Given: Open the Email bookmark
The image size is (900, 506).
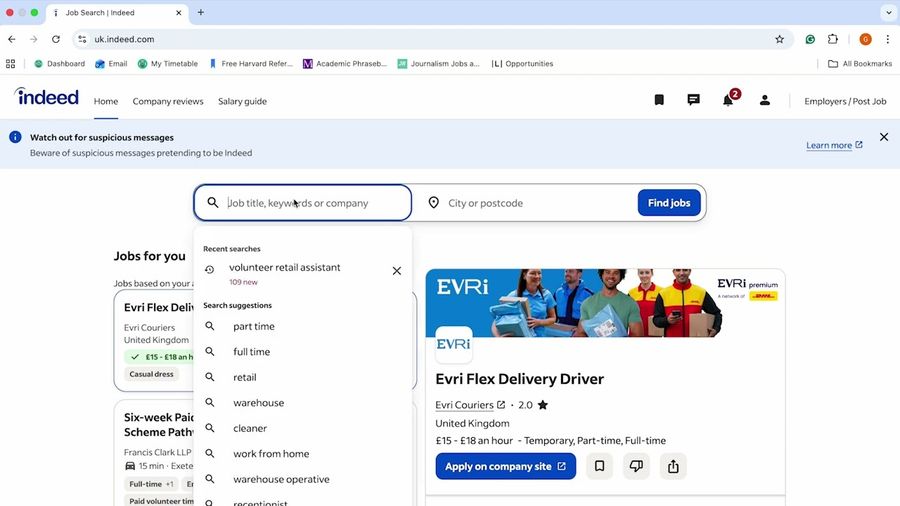Looking at the screenshot, I should (x=111, y=64).
